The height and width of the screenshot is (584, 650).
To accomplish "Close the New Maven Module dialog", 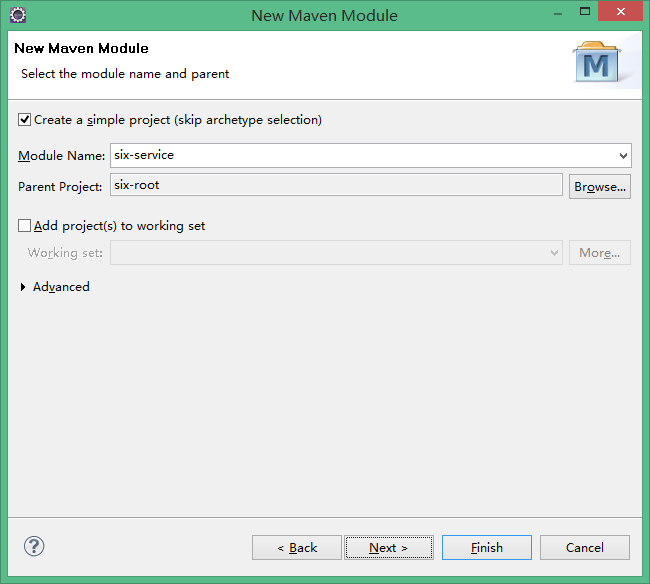I will [621, 11].
